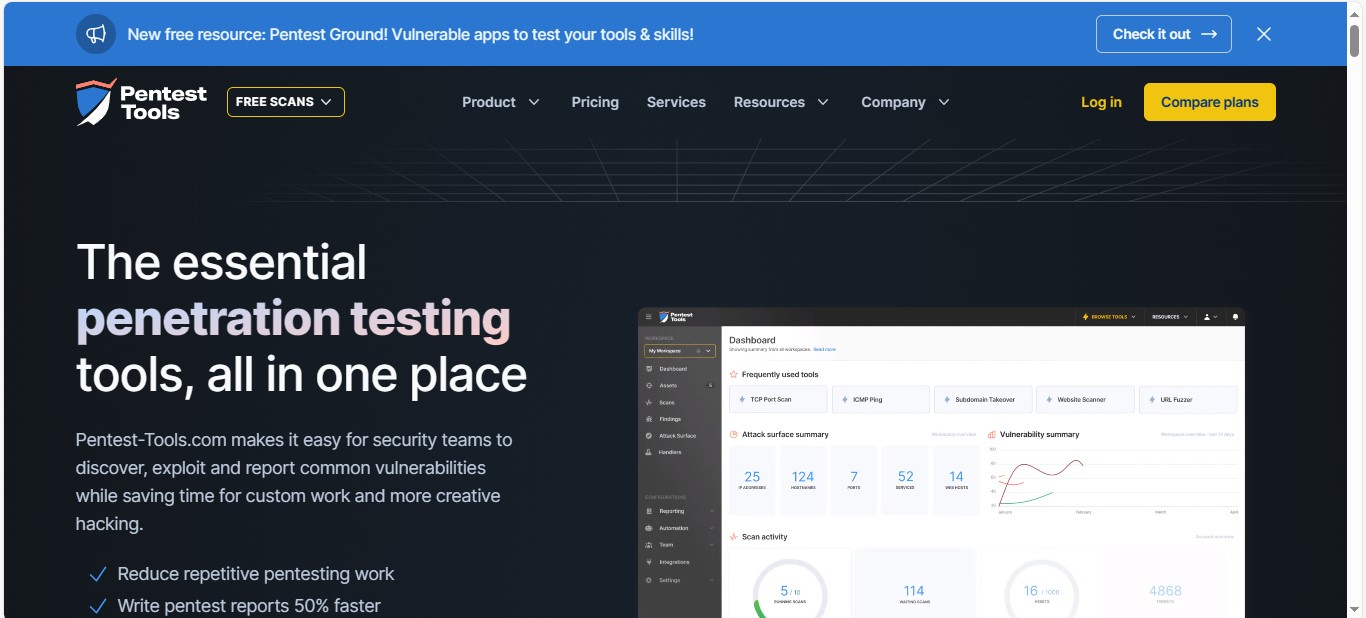Click the Reporting icon in the sidebar
Viewport: 1366px width, 618px height.
point(649,511)
